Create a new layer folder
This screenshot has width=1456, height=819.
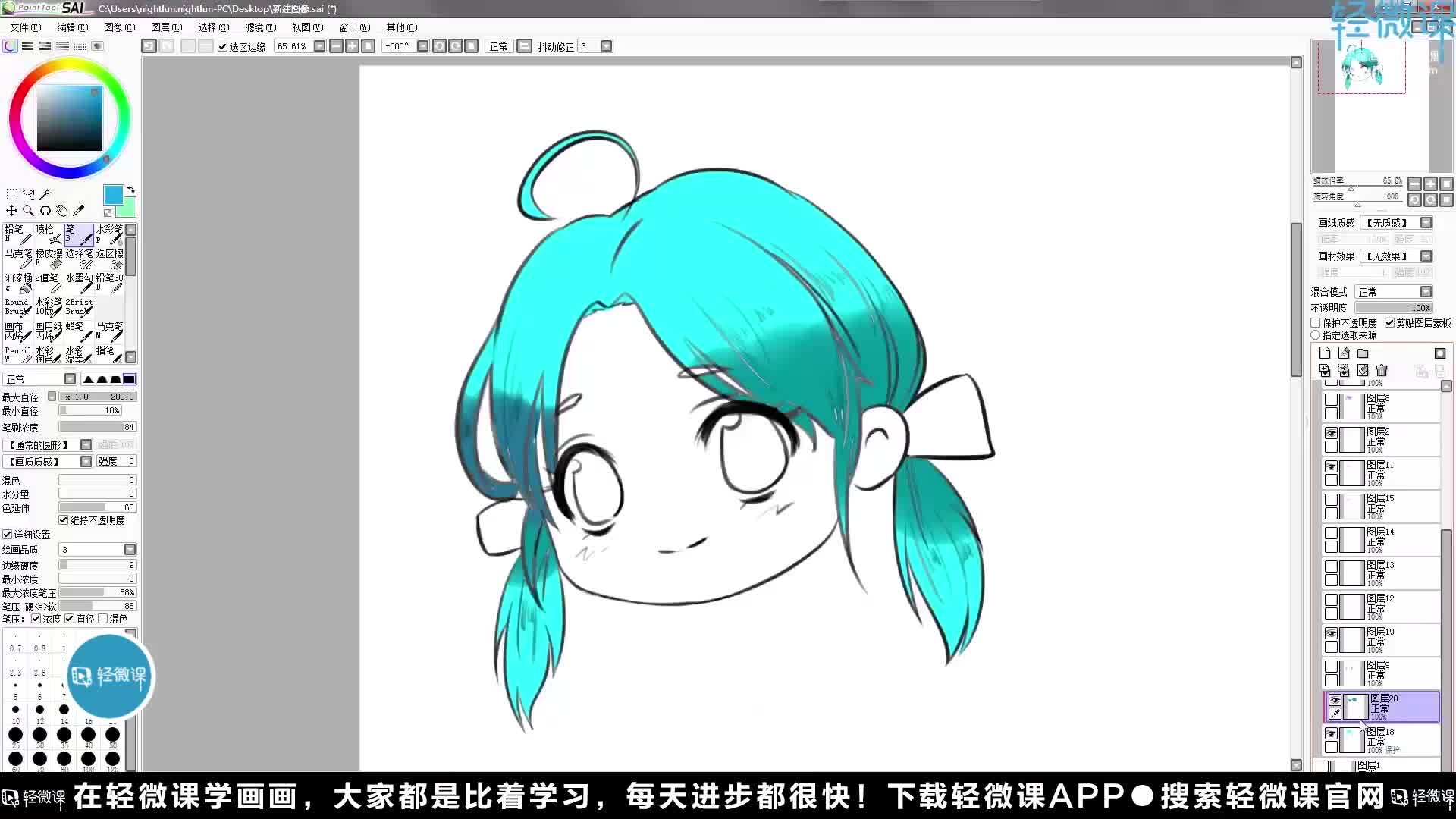coord(1362,353)
